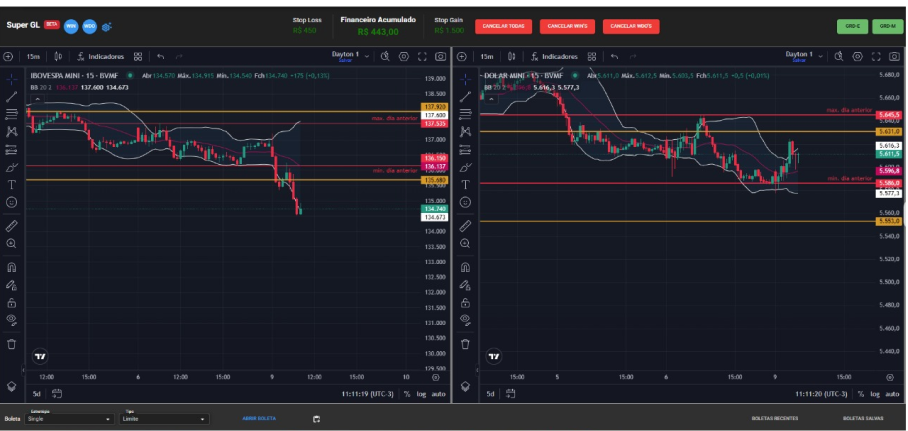
Task: Open Indicadores menu on DOLAR chart
Action: pos(555,57)
